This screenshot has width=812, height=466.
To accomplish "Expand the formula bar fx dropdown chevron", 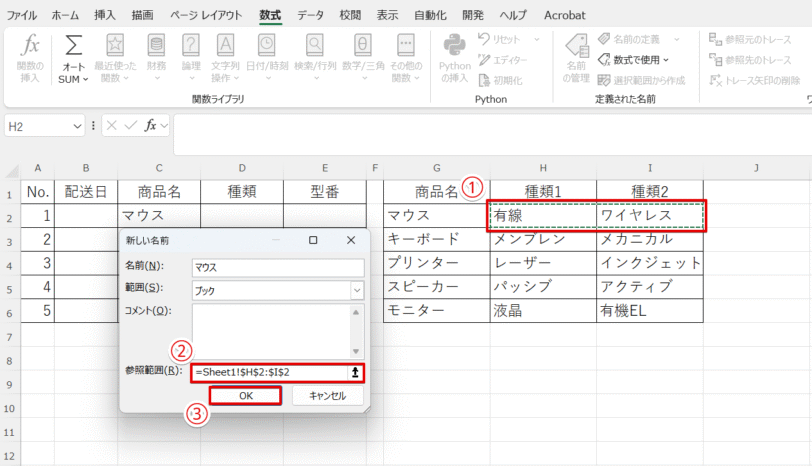I will [x=164, y=126].
